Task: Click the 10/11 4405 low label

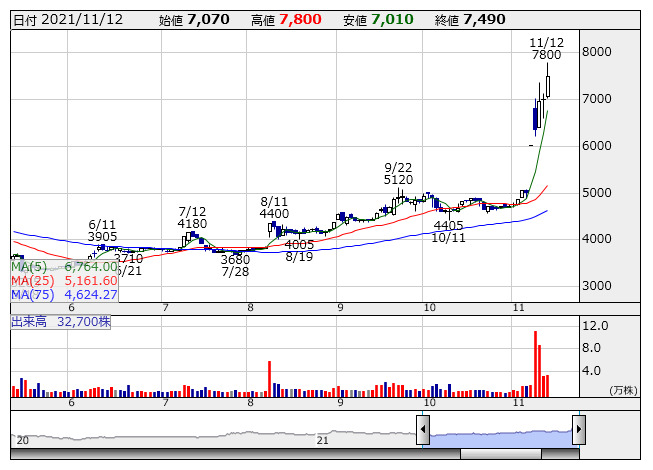Action: coord(450,231)
